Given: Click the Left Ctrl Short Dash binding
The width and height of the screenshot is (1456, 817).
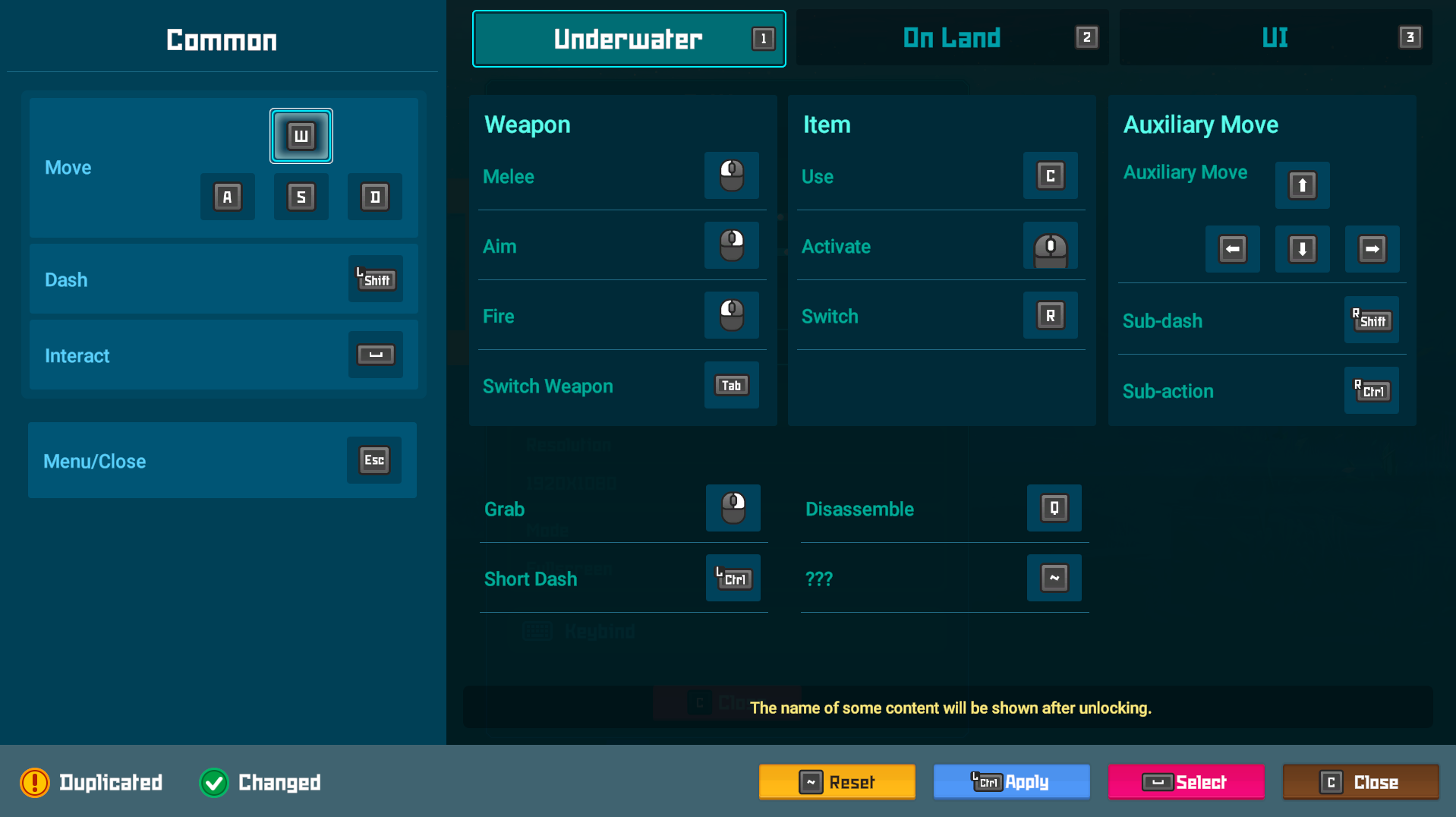Looking at the screenshot, I should click(733, 579).
